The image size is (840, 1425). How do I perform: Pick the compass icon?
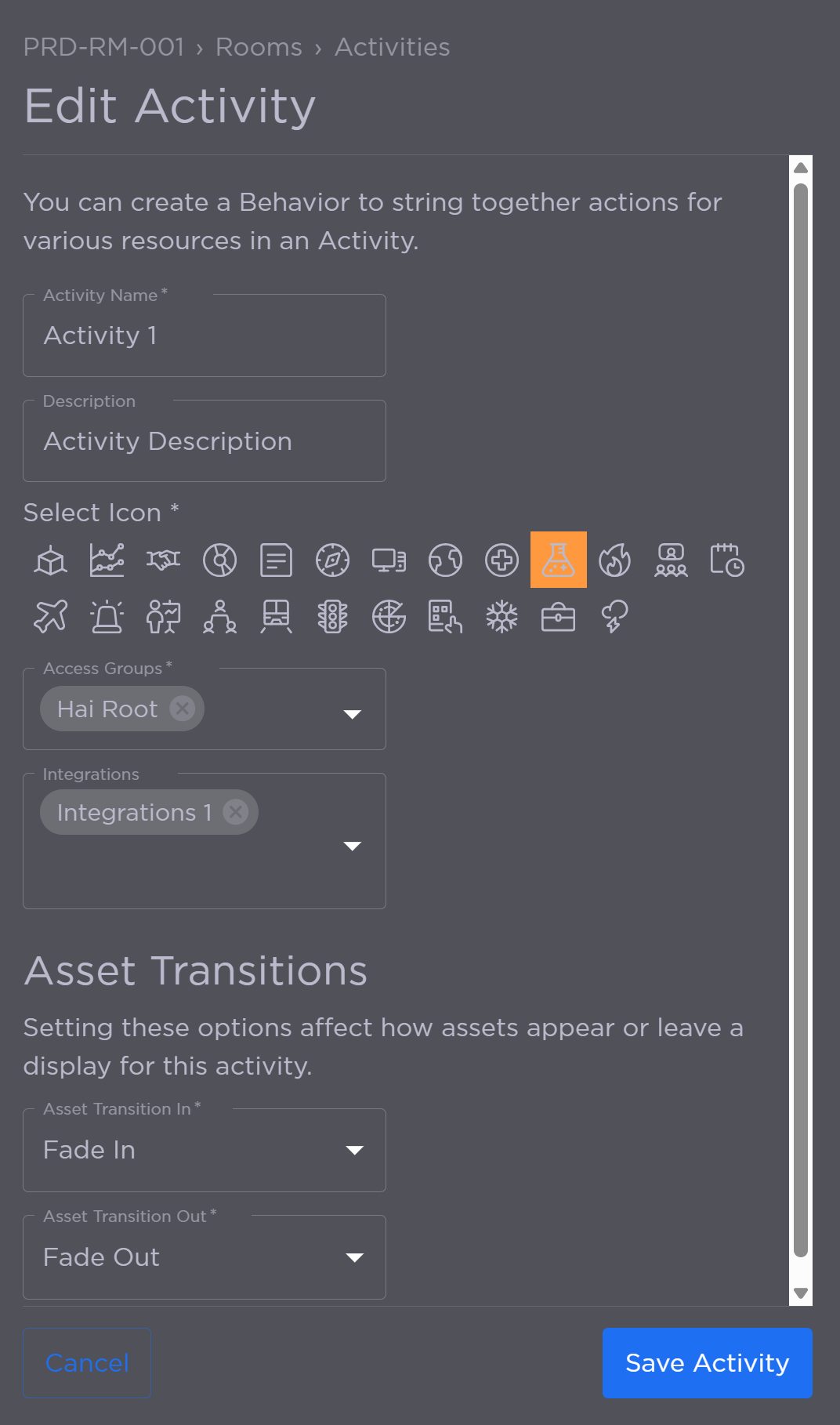[x=332, y=560]
